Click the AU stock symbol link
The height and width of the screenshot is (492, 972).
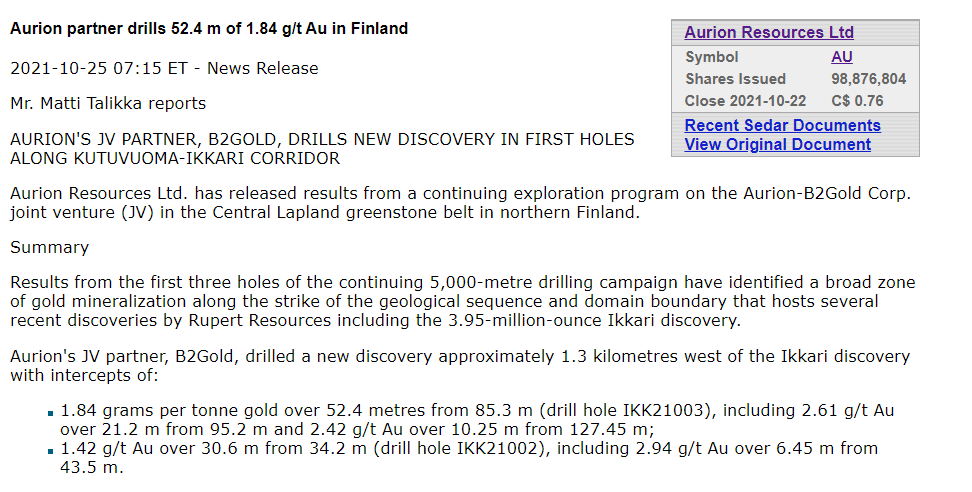tap(842, 57)
